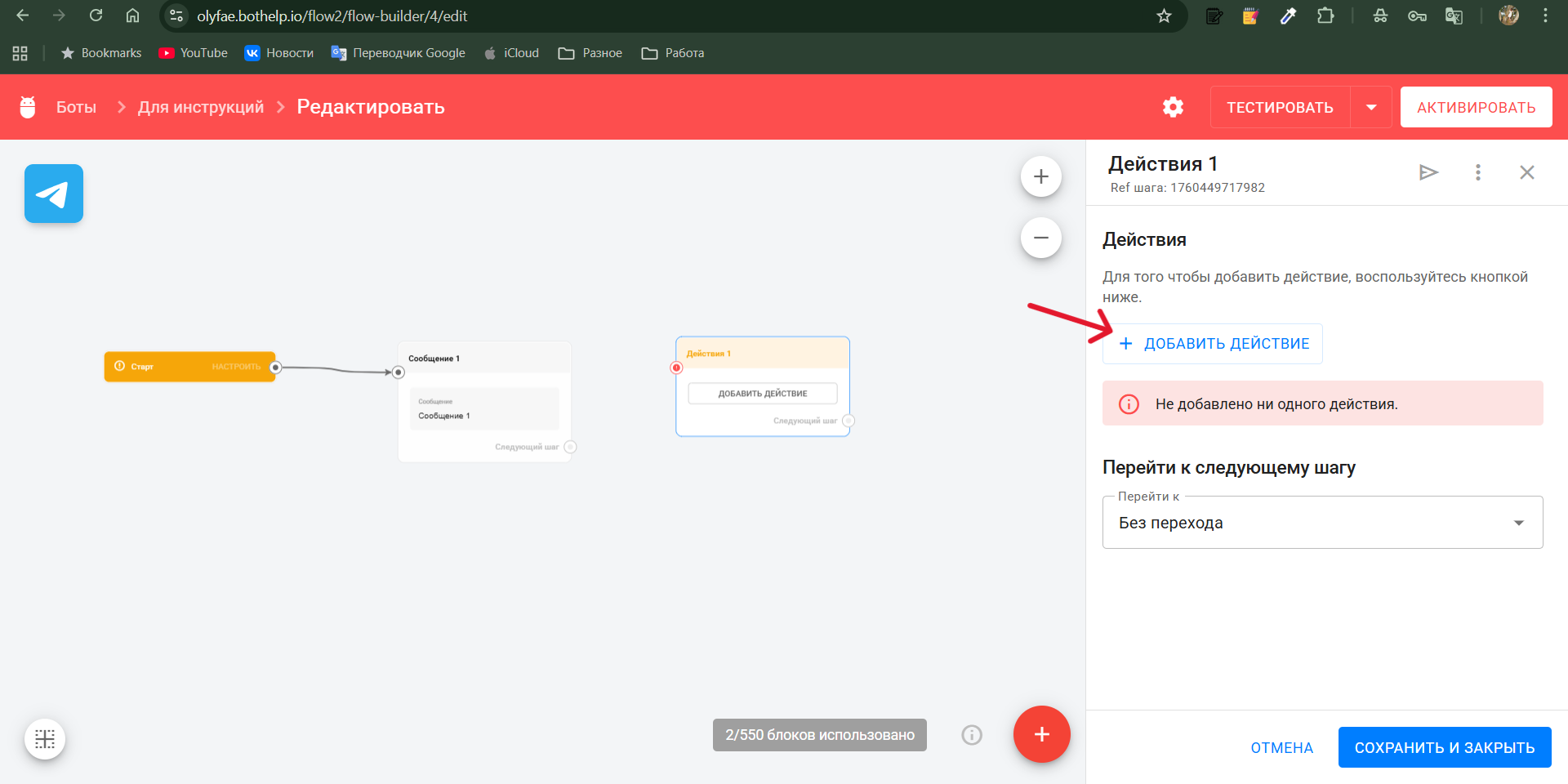Open Chrome's password manager key icon
The height and width of the screenshot is (784, 1568).
pos(1417,16)
